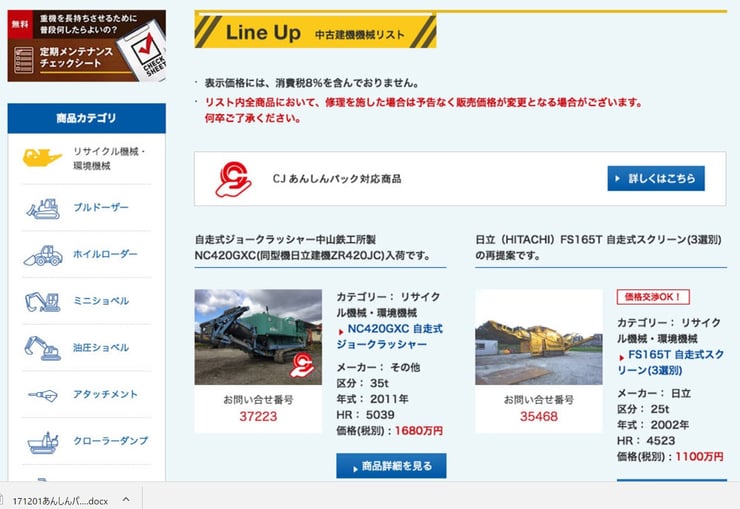The height and width of the screenshot is (509, 740).
Task: Click the mini shovel icon
Action: tap(42, 302)
